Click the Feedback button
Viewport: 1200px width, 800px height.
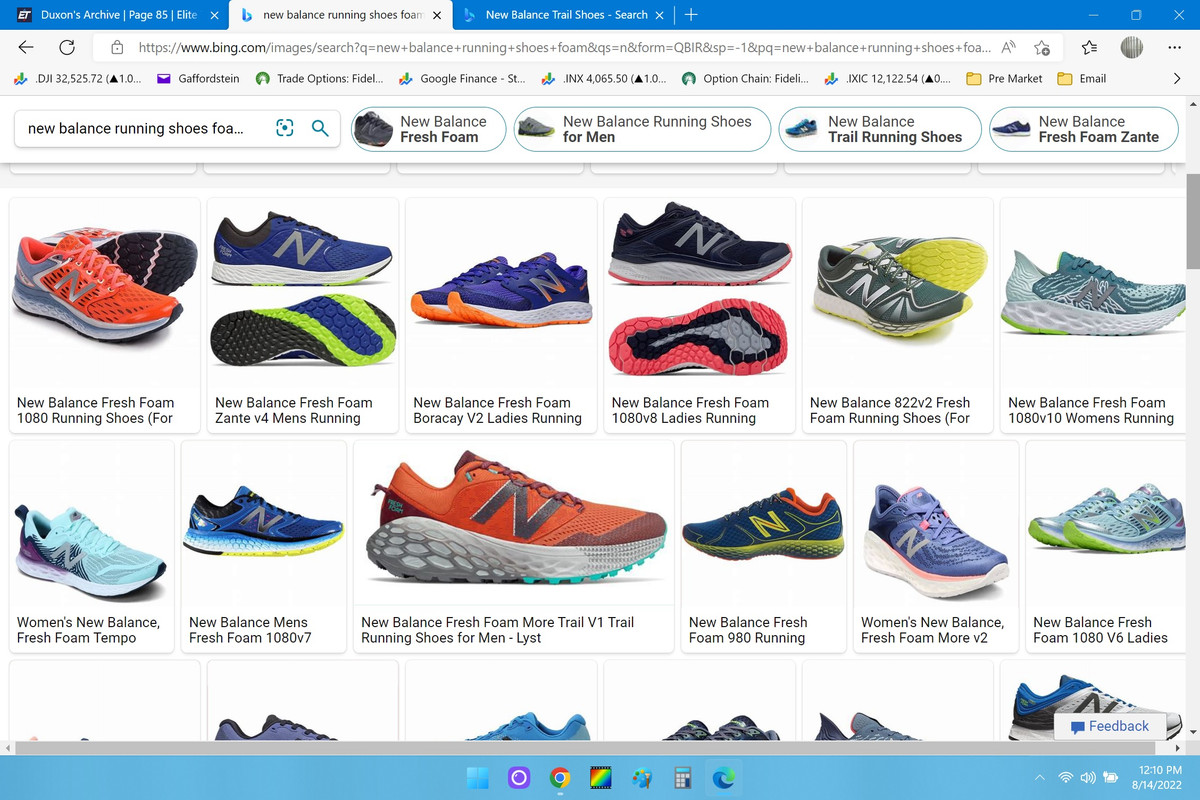click(x=1110, y=726)
